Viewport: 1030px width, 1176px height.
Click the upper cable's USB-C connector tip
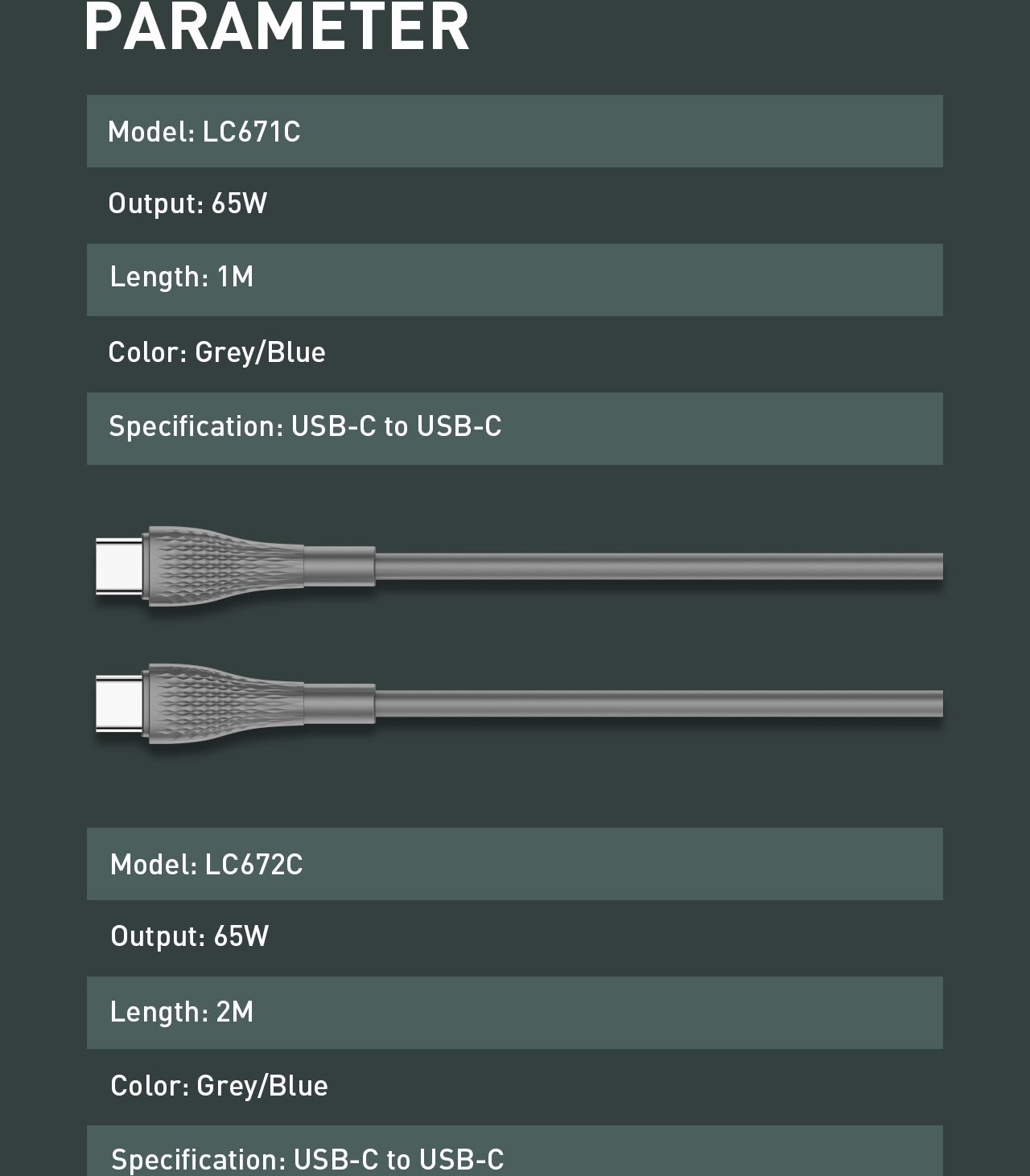tap(120, 566)
